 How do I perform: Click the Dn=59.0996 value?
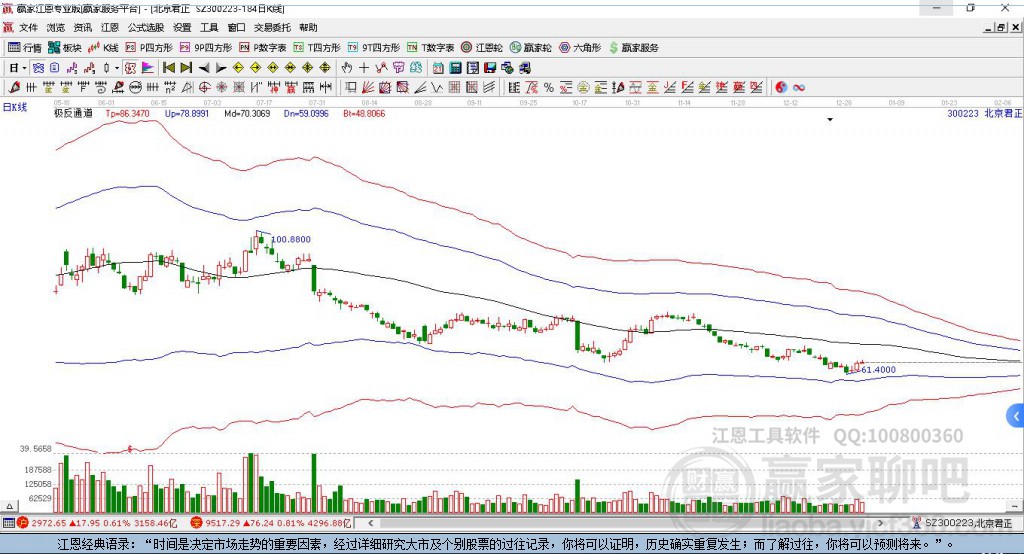306,114
